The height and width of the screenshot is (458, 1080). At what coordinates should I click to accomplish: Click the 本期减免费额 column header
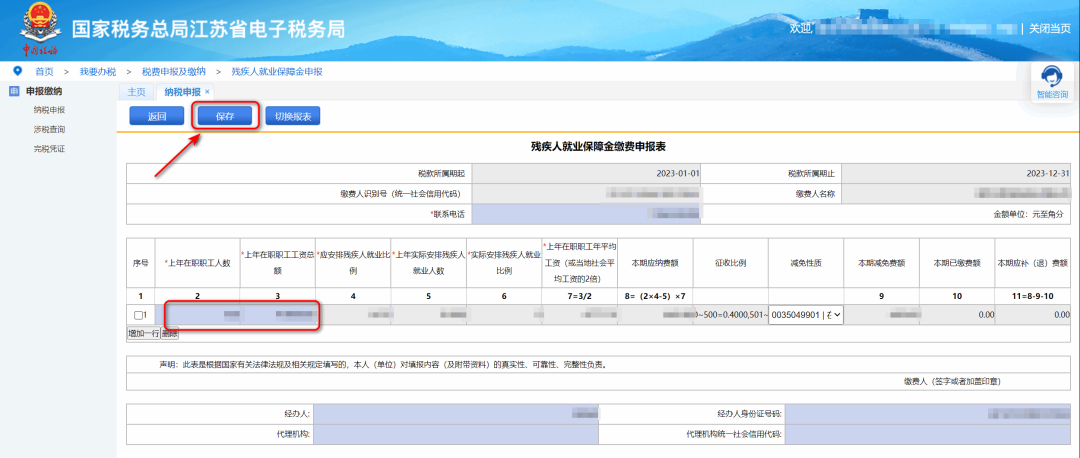(x=882, y=263)
